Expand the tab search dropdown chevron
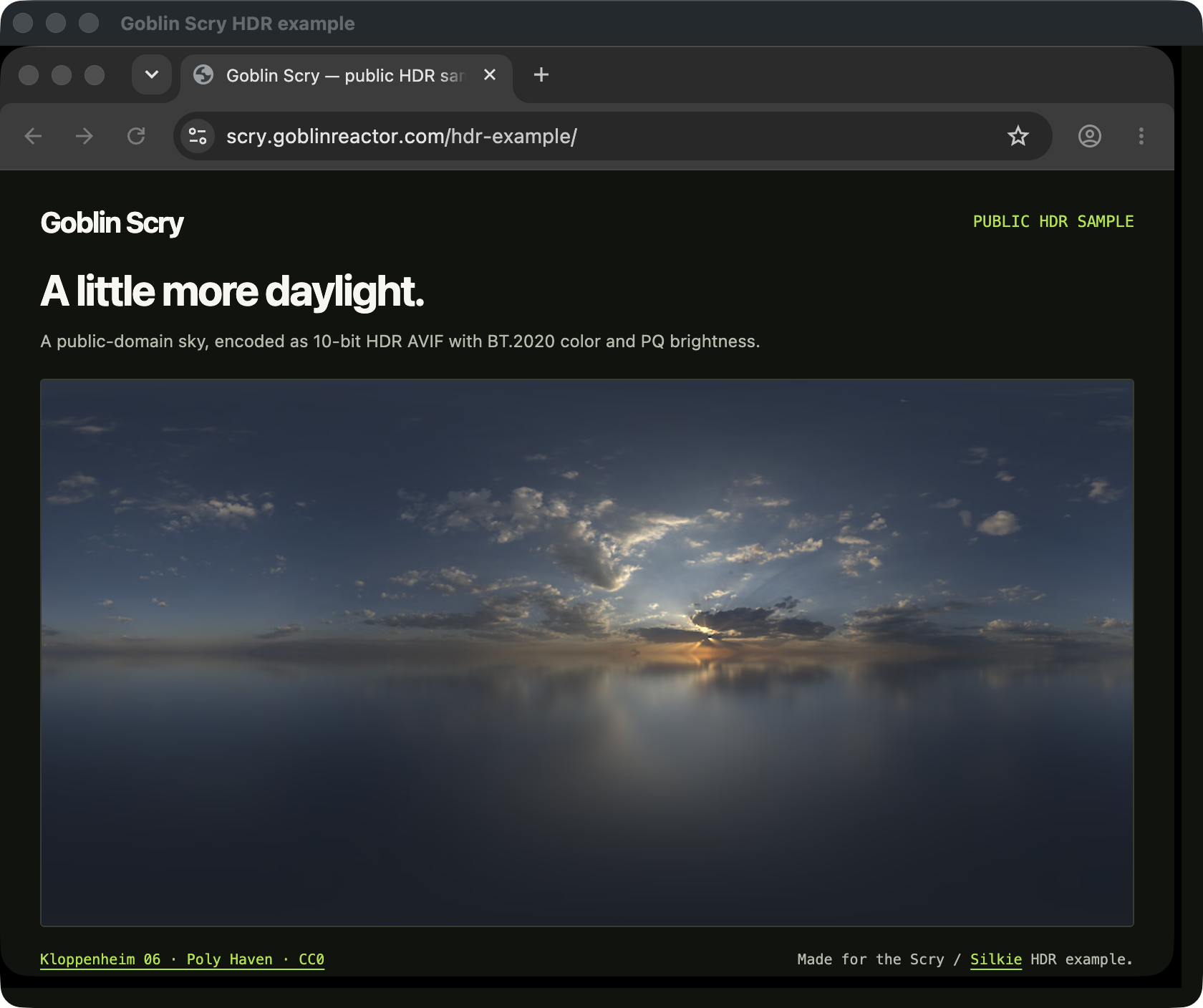1203x1008 pixels. 152,74
